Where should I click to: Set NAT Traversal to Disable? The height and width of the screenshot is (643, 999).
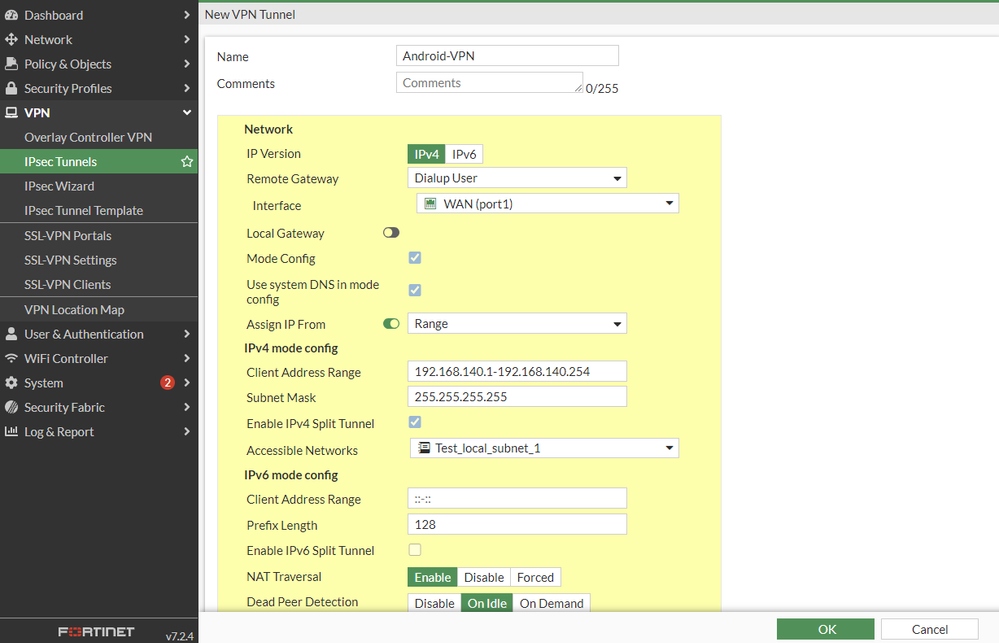tap(484, 577)
